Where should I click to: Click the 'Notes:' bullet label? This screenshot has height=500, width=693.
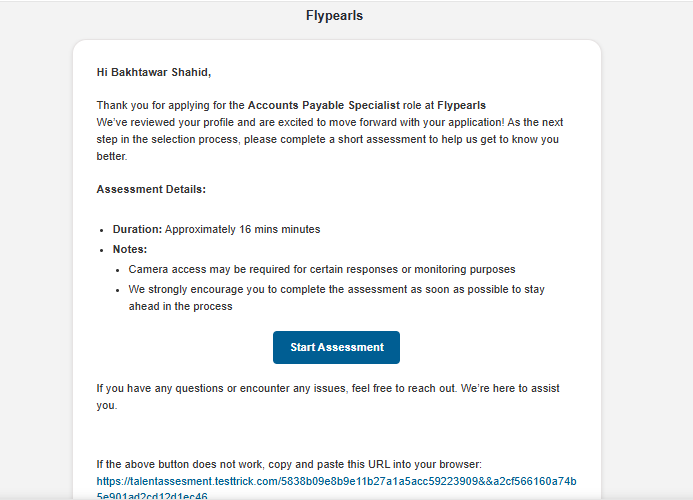(x=130, y=249)
